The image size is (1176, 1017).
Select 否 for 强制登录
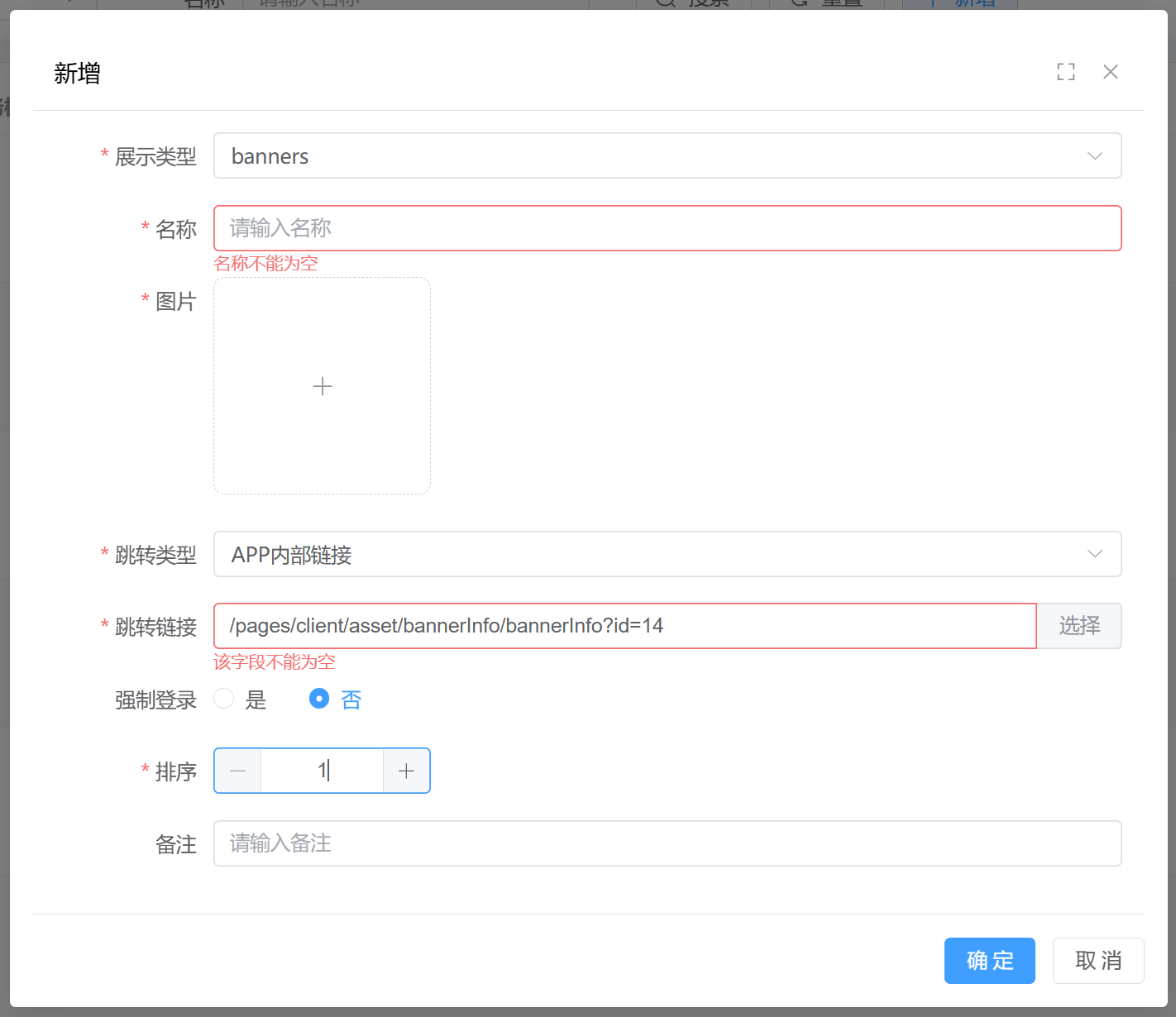(319, 699)
